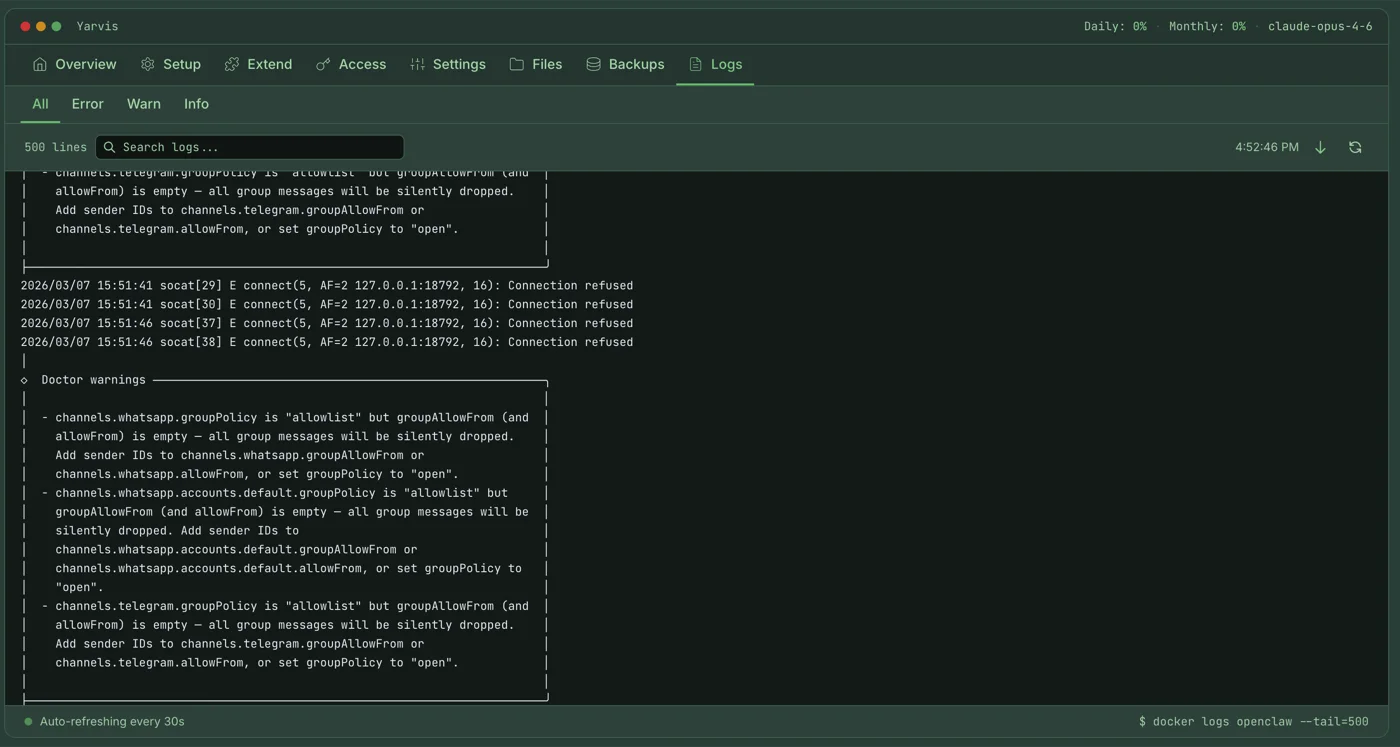1400x747 pixels.
Task: Show only Info level logs
Action: tap(196, 104)
